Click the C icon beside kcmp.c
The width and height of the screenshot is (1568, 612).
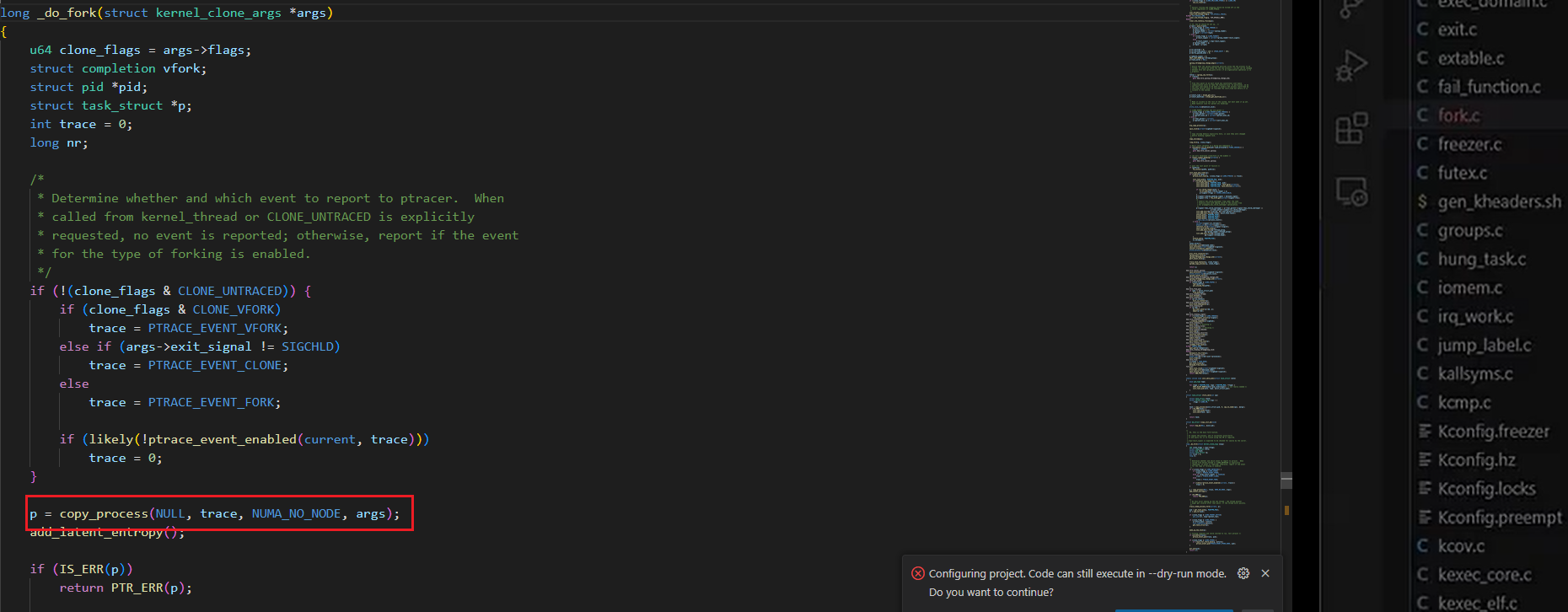coord(1423,402)
